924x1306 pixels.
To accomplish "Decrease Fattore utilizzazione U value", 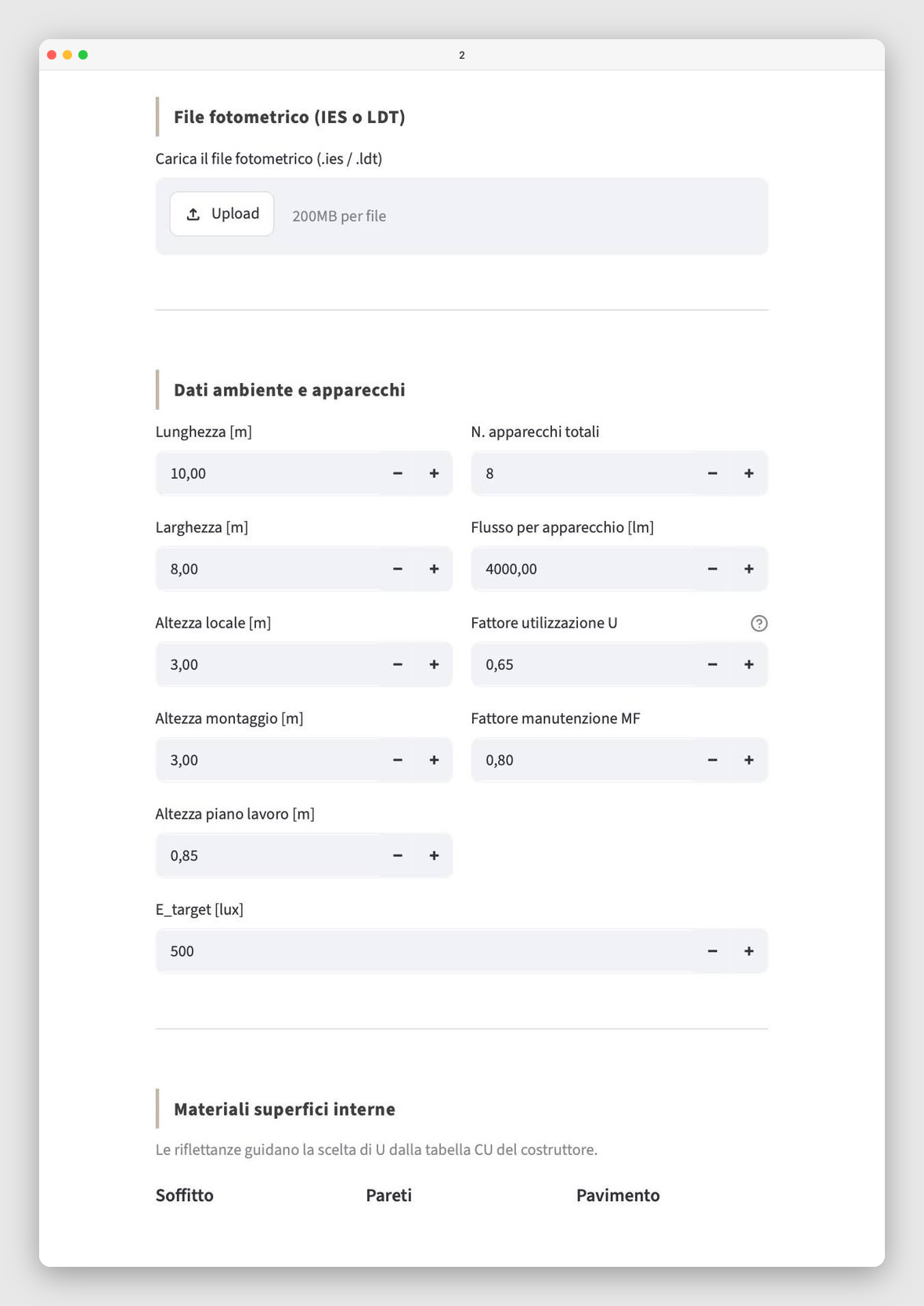I will [713, 664].
